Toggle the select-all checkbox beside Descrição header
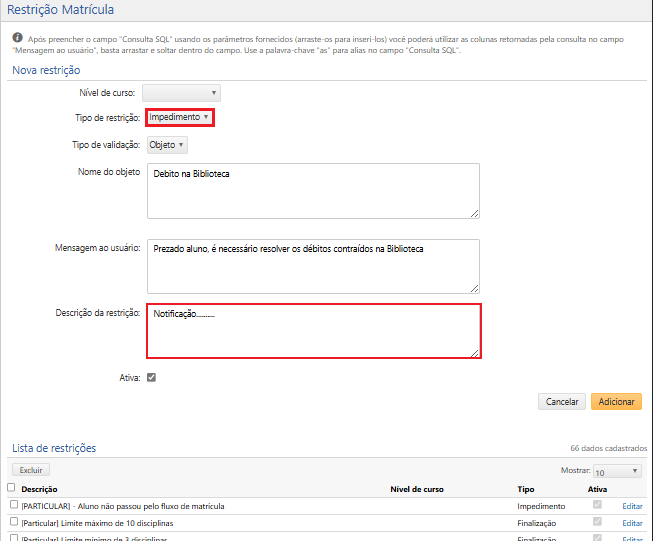The image size is (653, 541). 11,487
